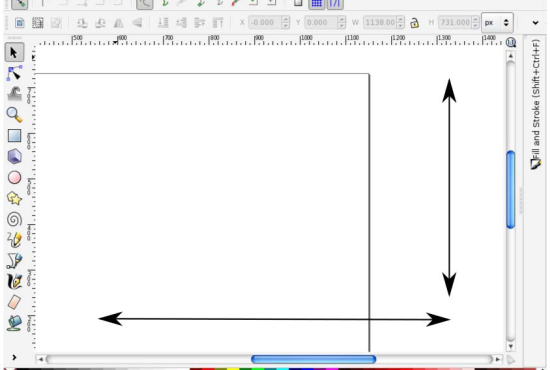Screen dimensions: 550x370
Task: Select the Star polygon tool
Action: pos(14,198)
